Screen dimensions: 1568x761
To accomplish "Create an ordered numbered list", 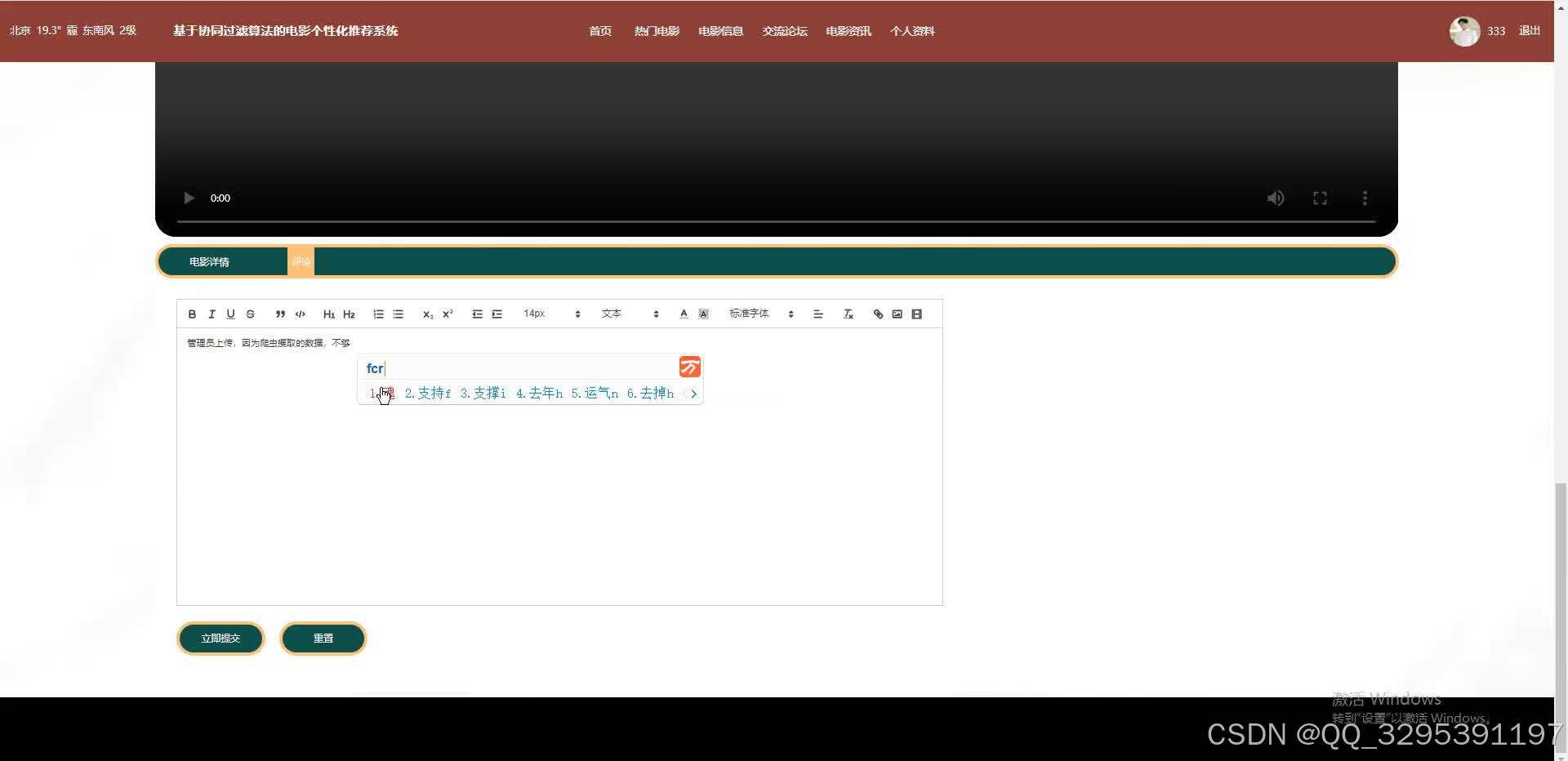I will coord(378,314).
